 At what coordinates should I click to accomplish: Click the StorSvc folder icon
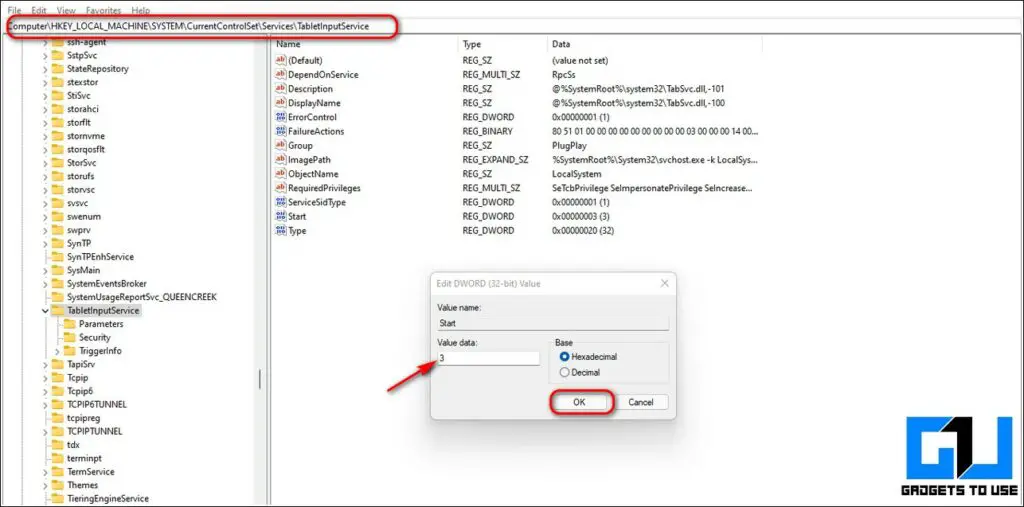click(x=57, y=163)
